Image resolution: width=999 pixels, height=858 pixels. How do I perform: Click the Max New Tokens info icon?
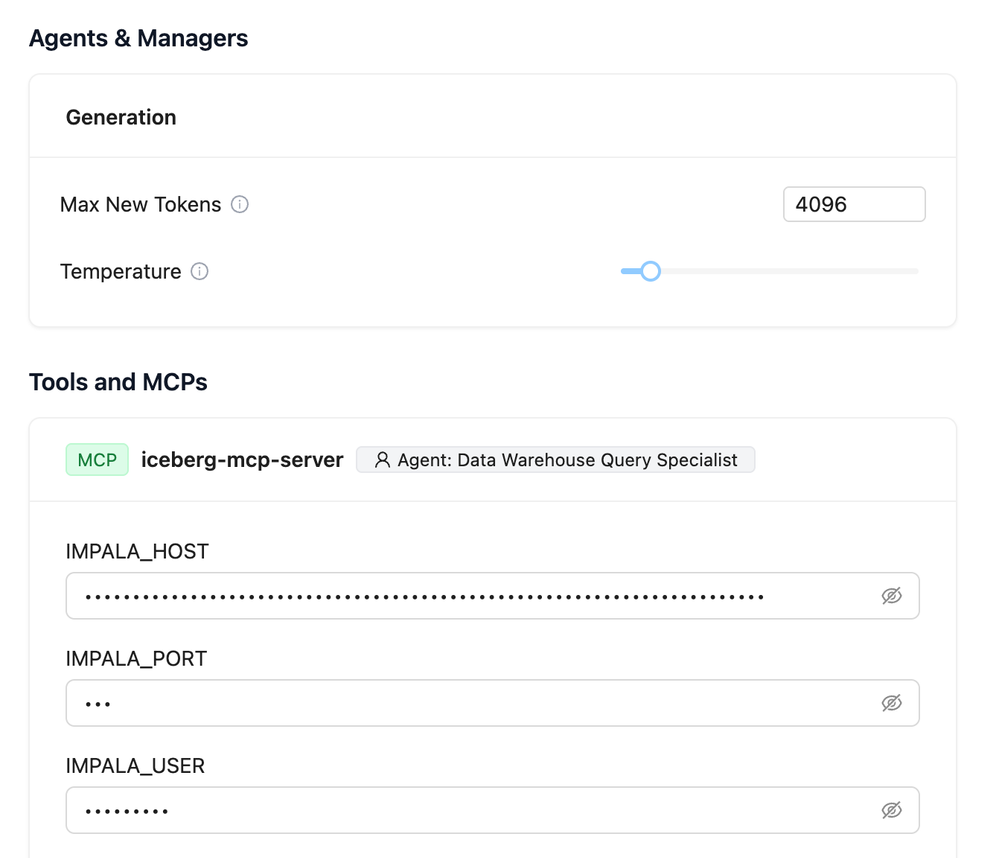click(240, 204)
